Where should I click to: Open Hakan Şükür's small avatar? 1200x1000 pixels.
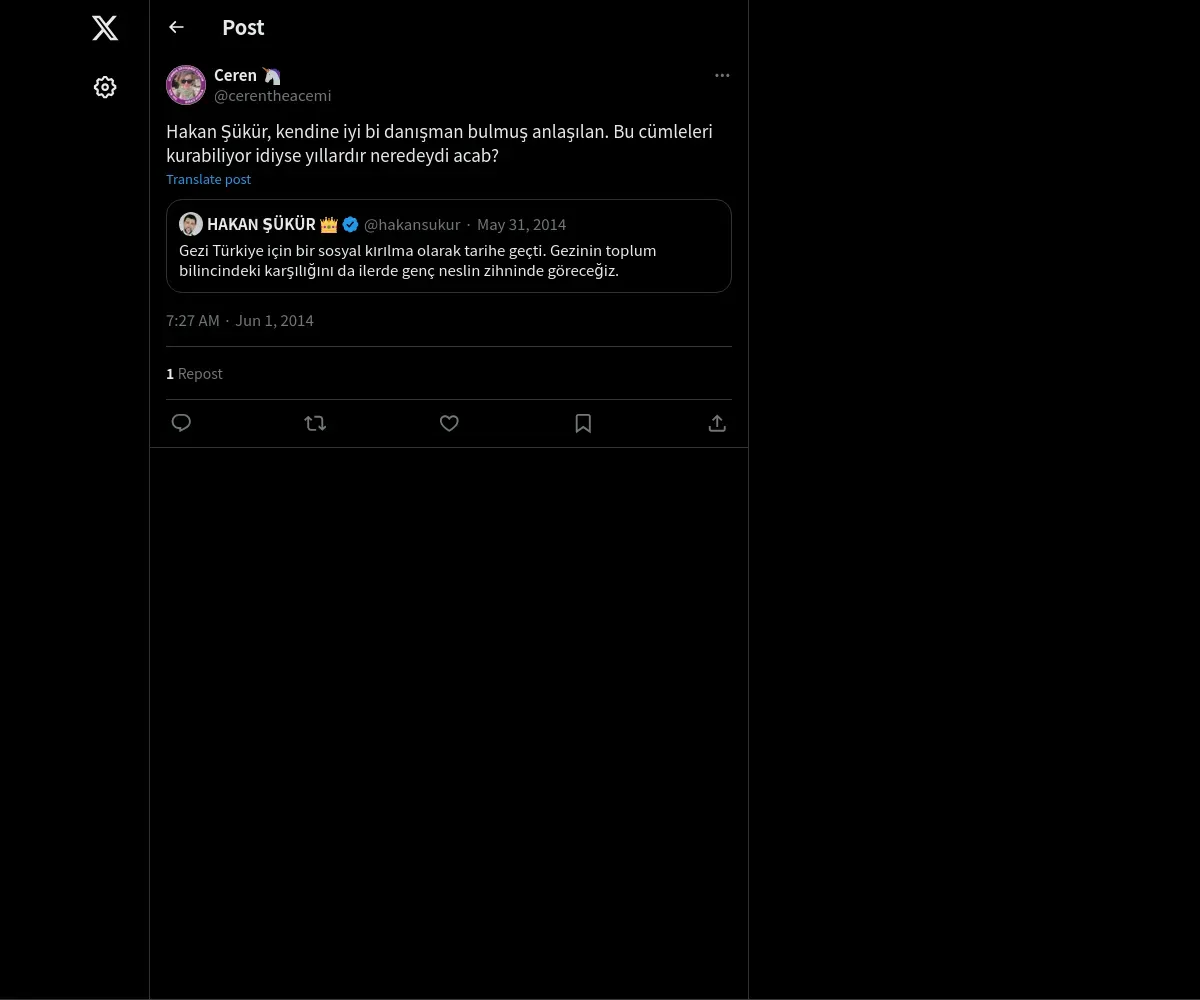click(x=191, y=224)
